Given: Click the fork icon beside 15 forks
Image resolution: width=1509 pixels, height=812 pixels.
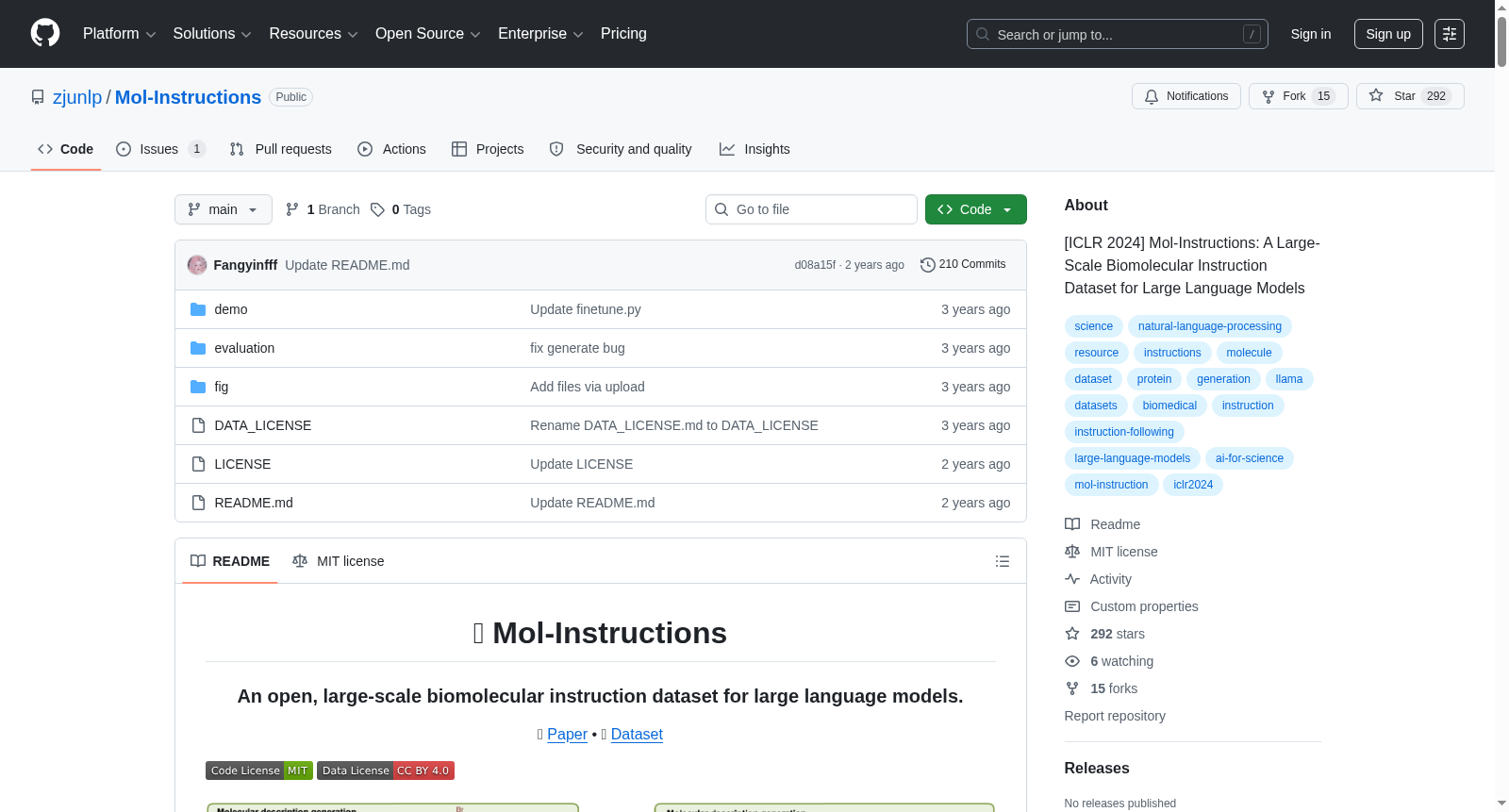Looking at the screenshot, I should tap(1072, 688).
